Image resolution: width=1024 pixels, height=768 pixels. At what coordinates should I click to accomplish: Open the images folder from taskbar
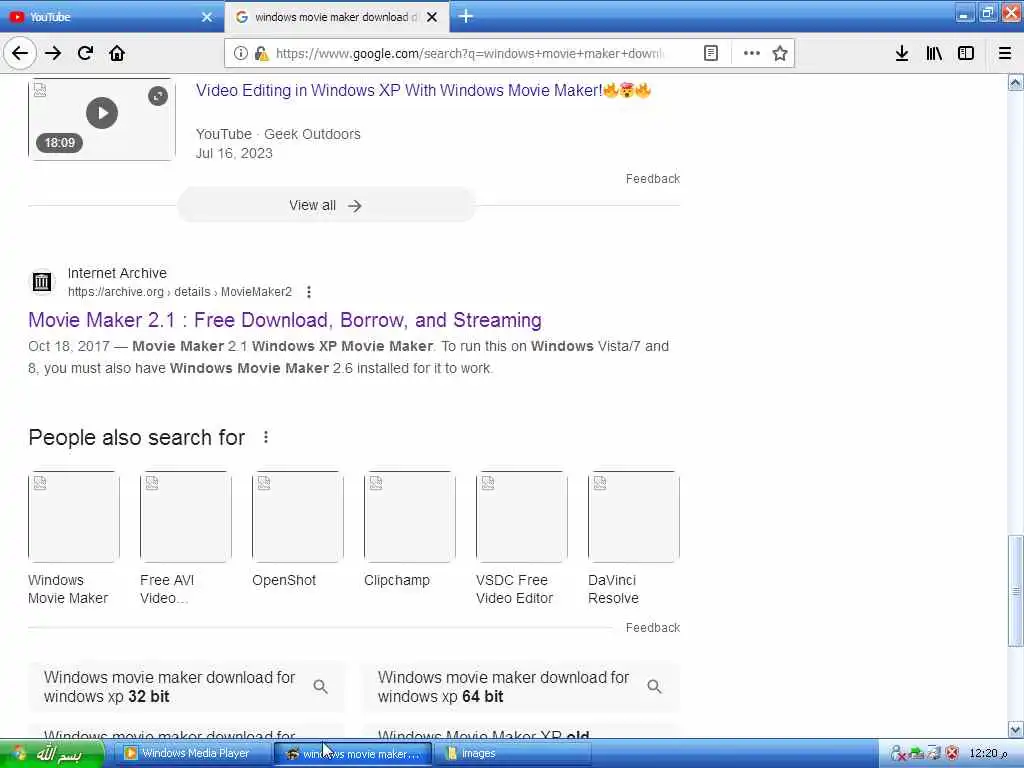coord(512,754)
